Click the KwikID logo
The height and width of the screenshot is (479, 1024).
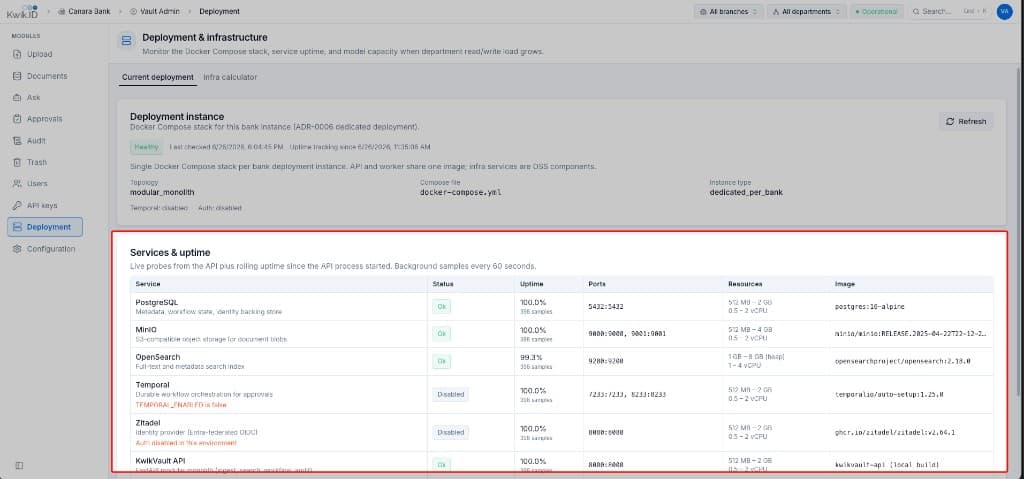click(x=22, y=11)
